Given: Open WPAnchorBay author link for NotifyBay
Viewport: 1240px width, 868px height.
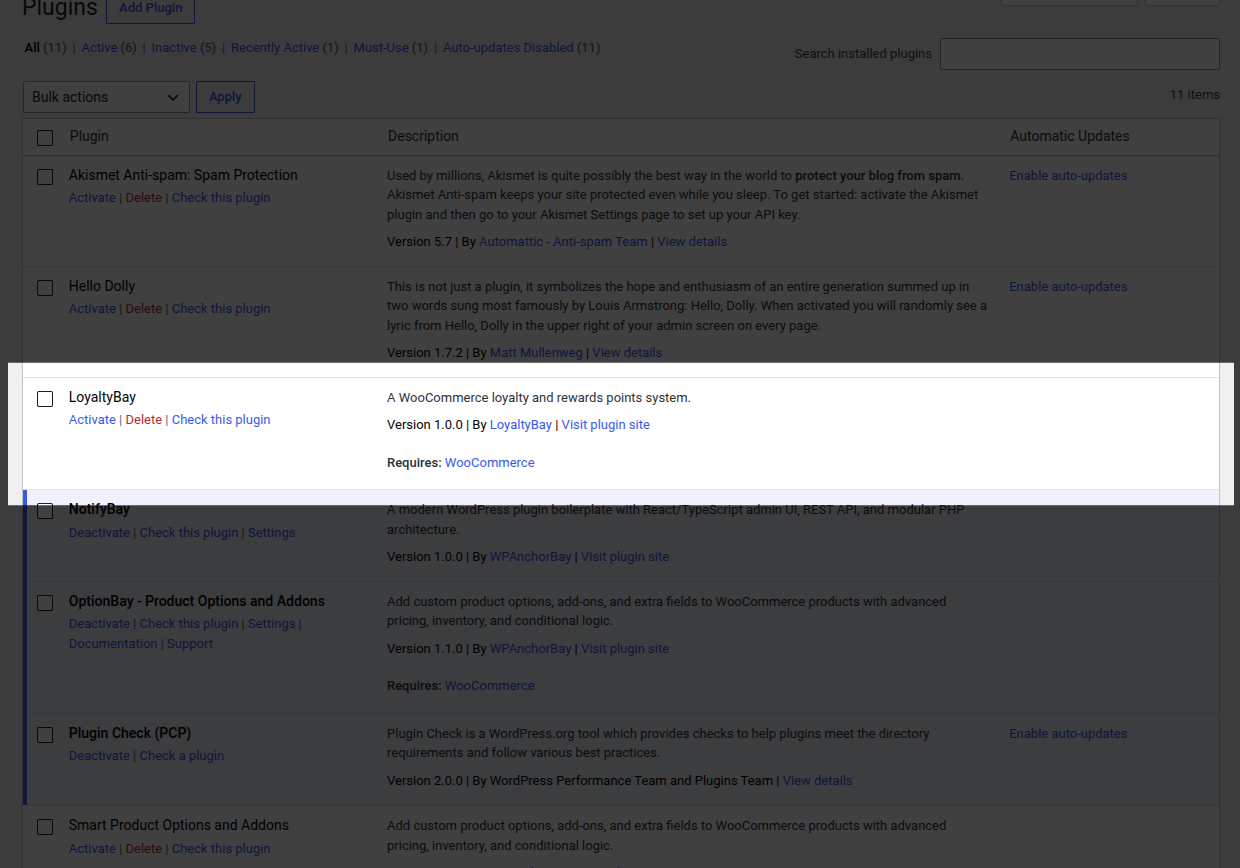Looking at the screenshot, I should pyautogui.click(x=530, y=557).
